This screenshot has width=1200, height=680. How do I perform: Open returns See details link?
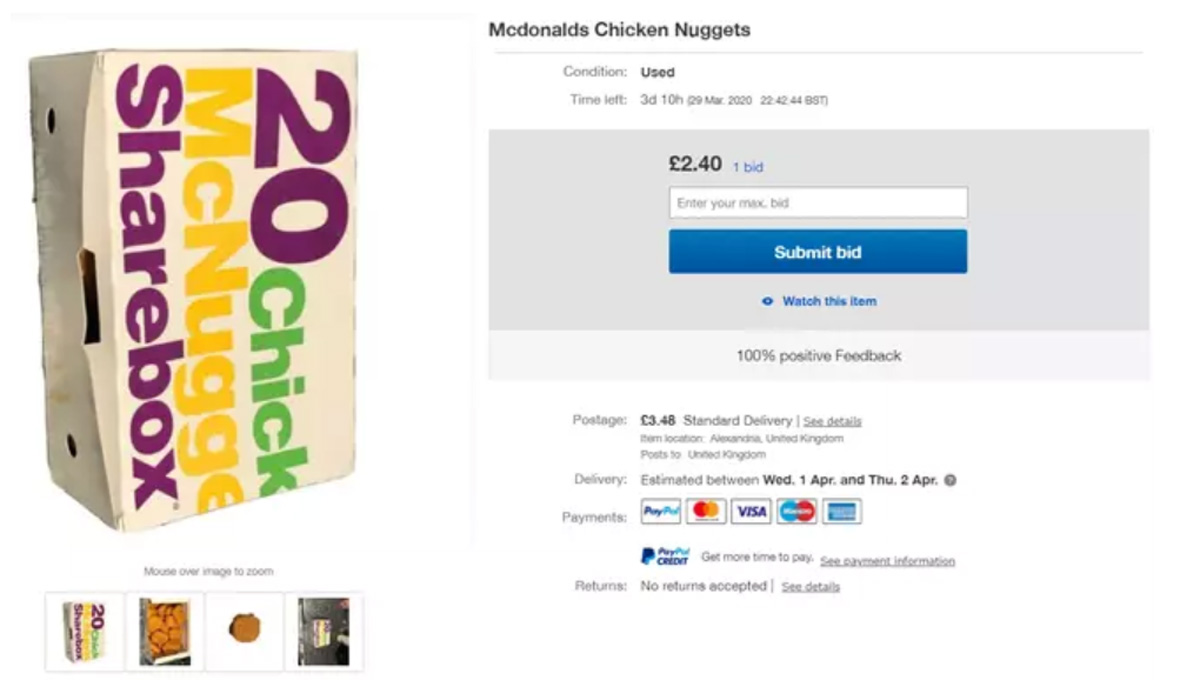coord(810,587)
